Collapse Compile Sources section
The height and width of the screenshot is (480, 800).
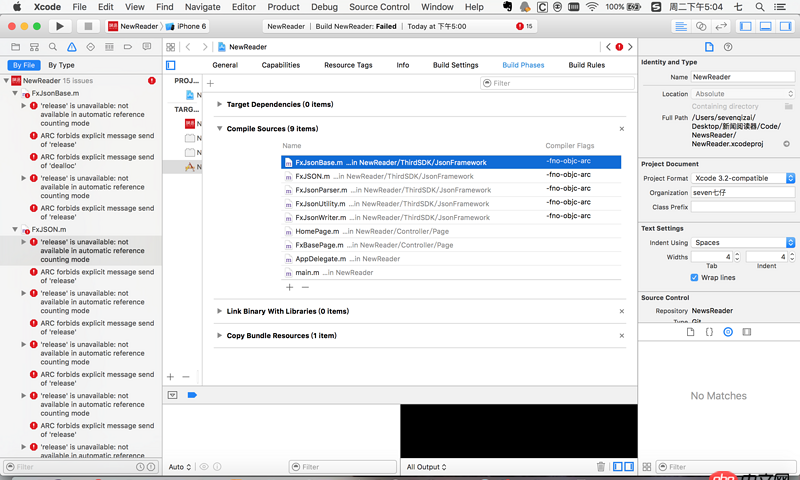click(x=219, y=129)
